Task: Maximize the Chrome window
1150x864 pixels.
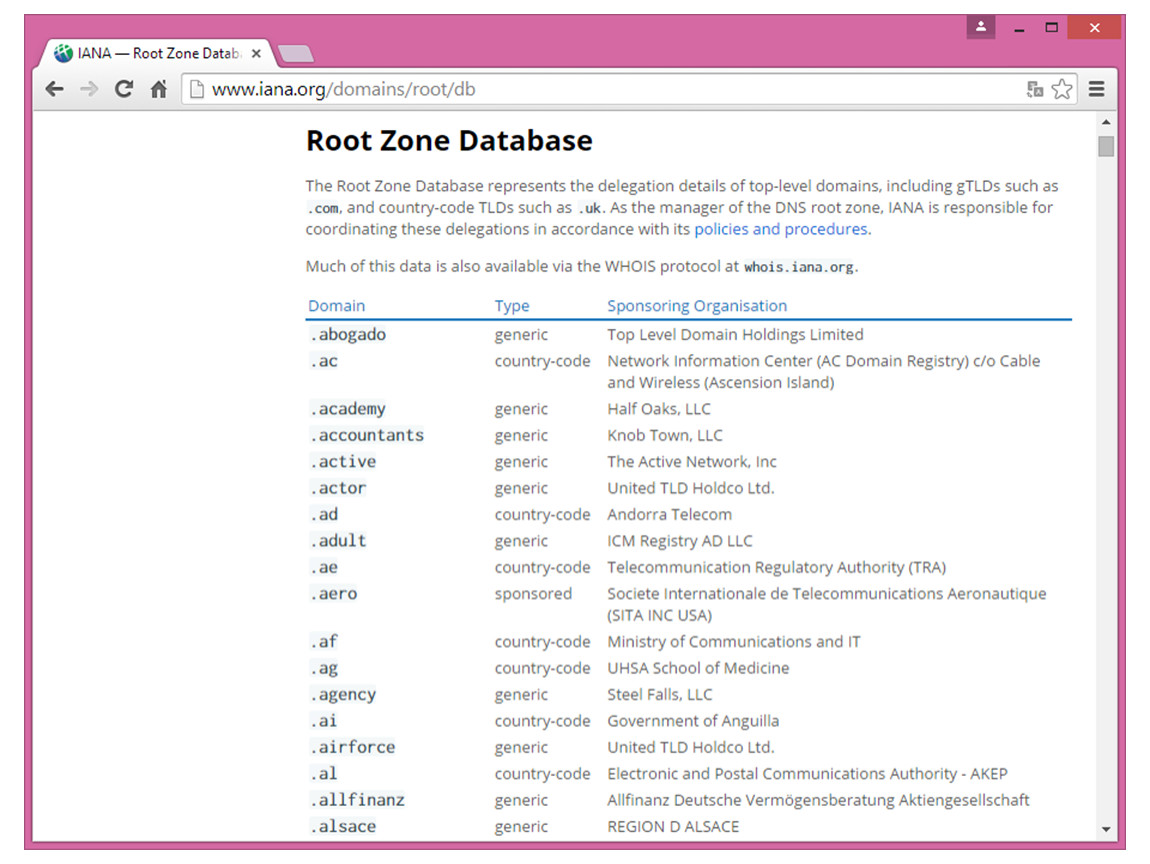Action: (x=1051, y=28)
